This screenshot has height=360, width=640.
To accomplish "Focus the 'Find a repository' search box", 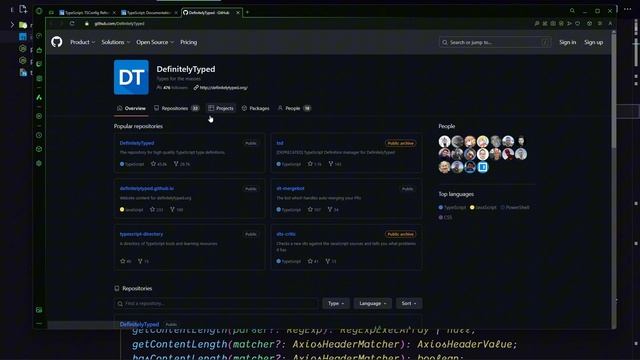I will point(216,304).
